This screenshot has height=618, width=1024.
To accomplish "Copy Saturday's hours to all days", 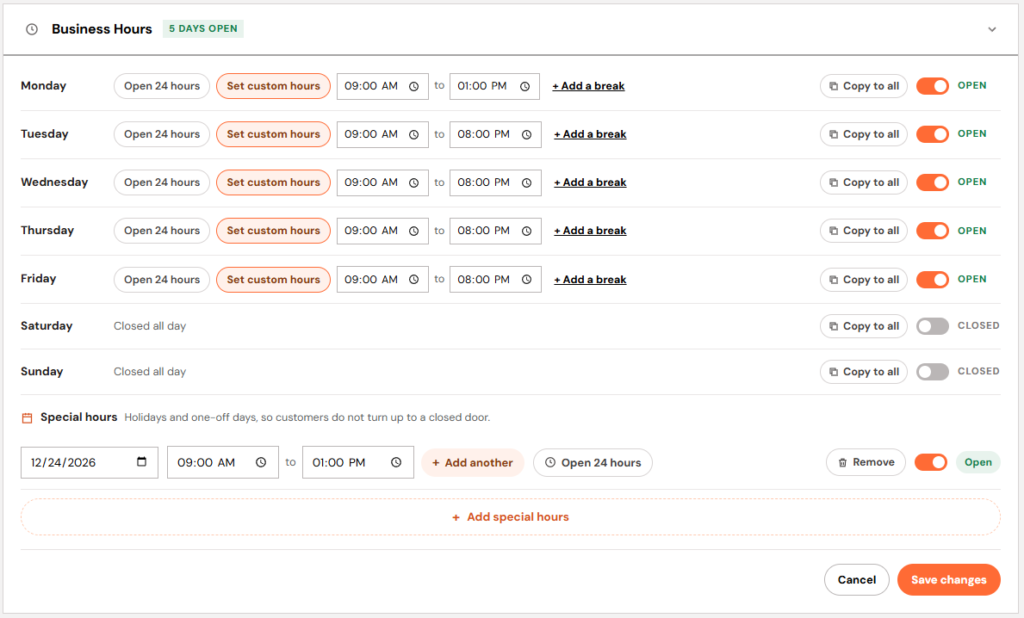I will tap(863, 326).
